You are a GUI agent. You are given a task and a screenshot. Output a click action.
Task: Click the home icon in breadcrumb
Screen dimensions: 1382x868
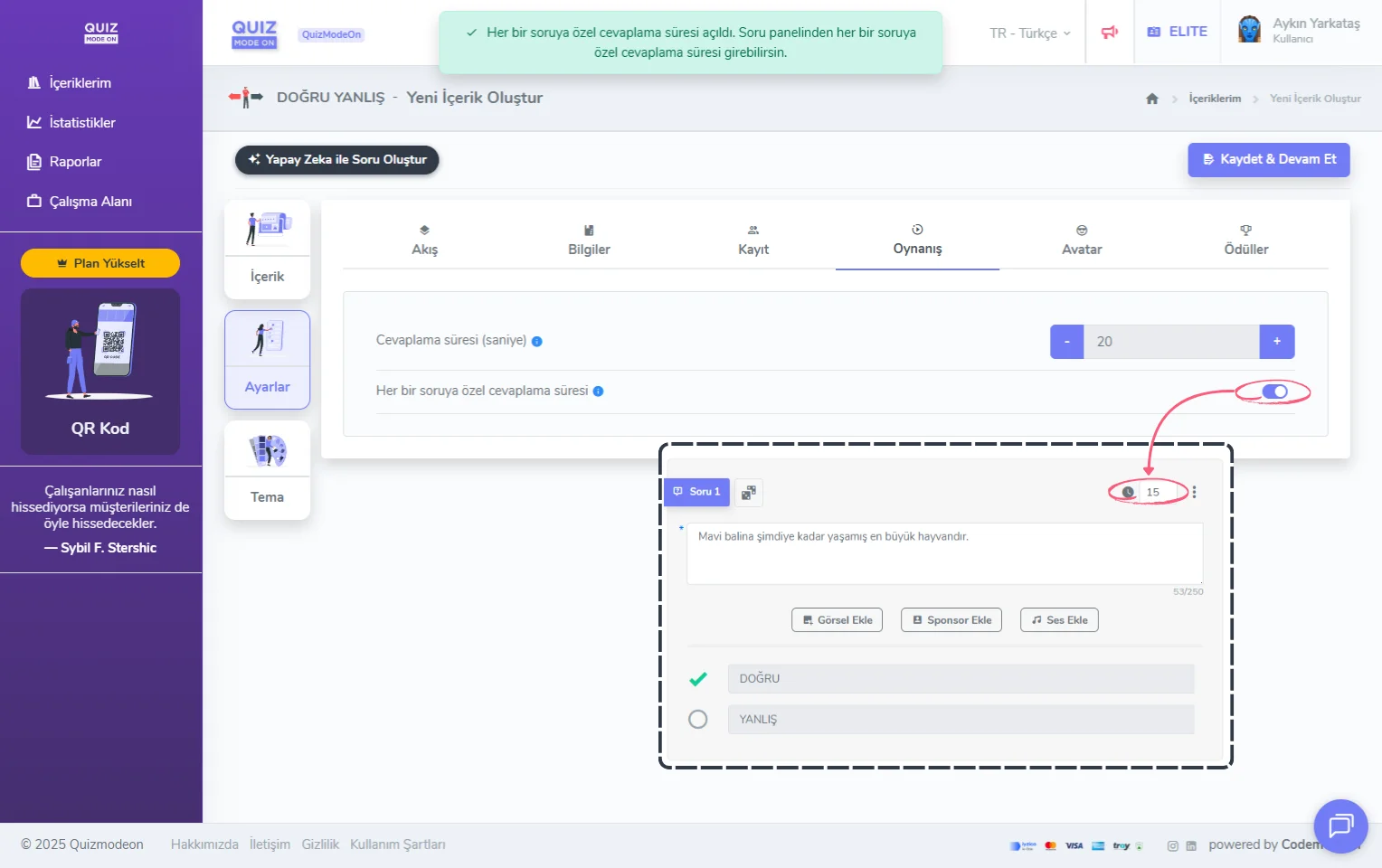click(x=1151, y=99)
